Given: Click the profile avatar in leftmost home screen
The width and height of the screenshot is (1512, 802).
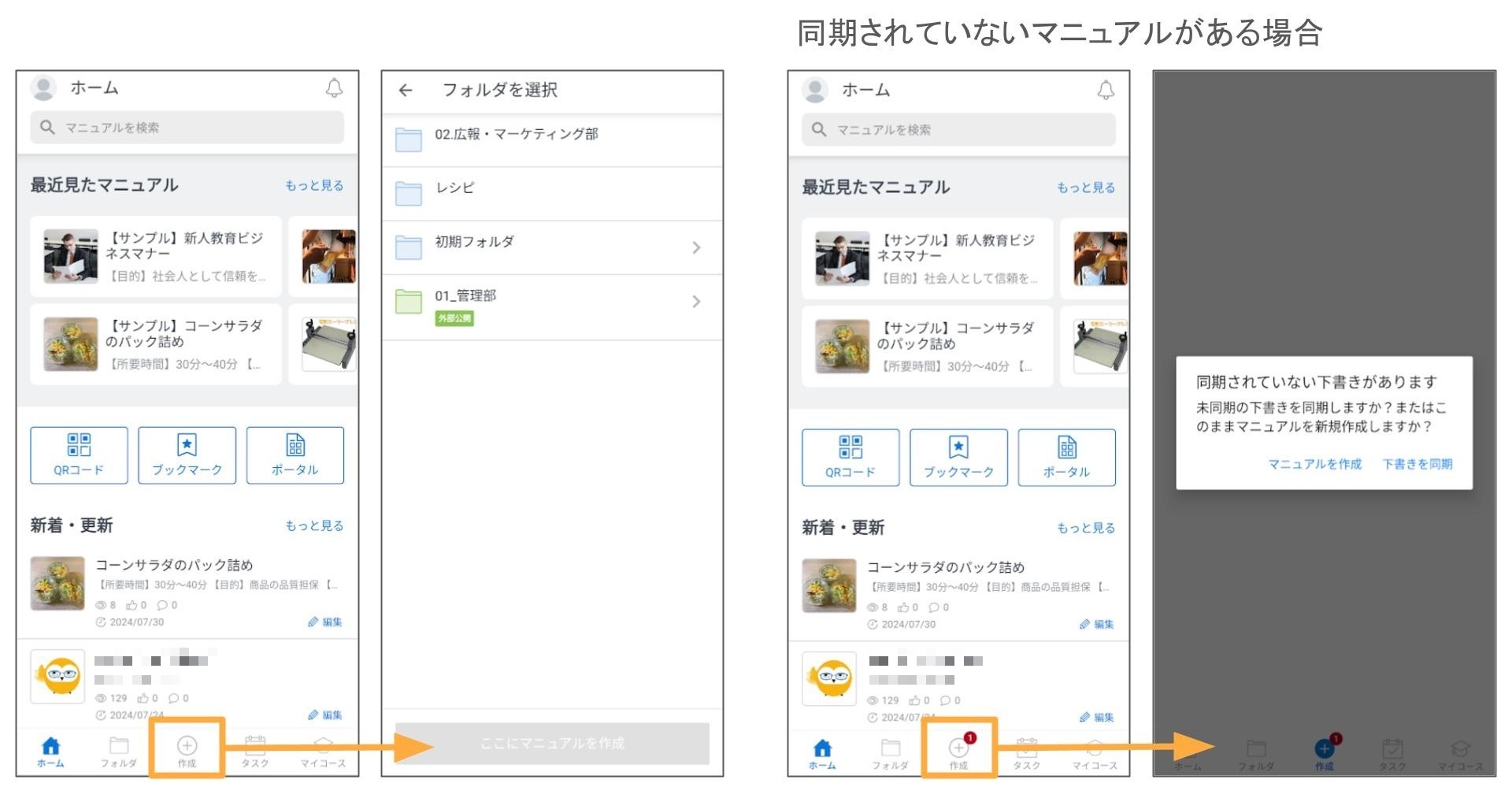Looking at the screenshot, I should coord(43,87).
